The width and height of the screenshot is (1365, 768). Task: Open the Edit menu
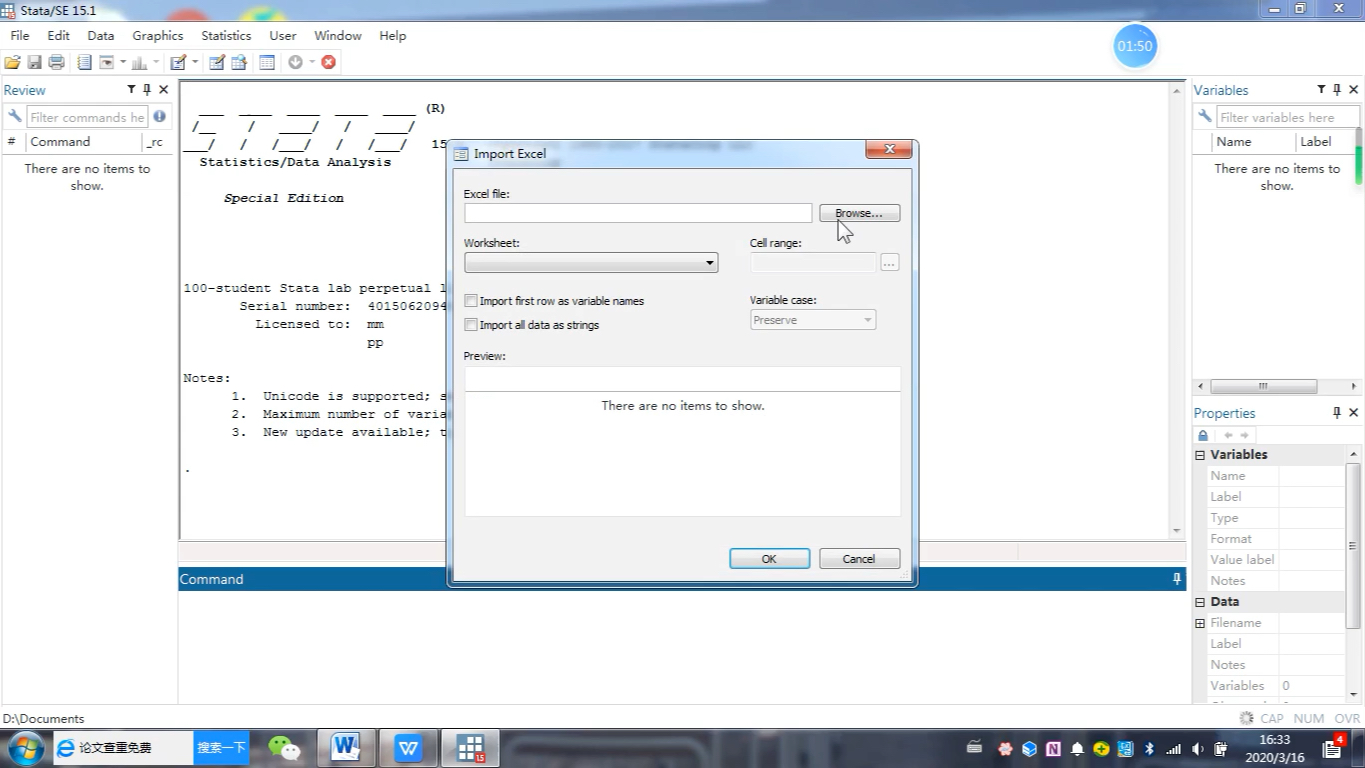tap(58, 35)
